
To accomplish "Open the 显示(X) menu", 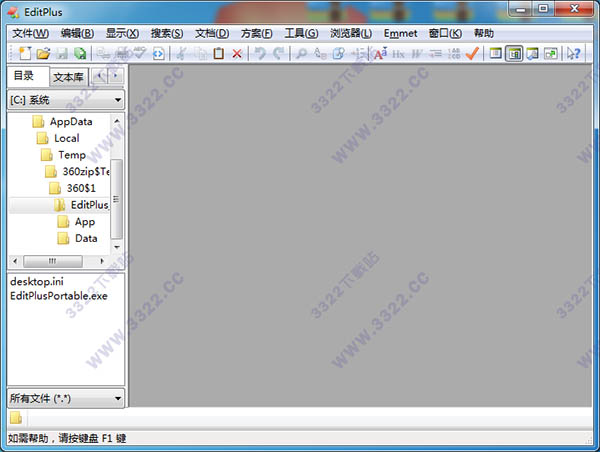I will click(122, 34).
